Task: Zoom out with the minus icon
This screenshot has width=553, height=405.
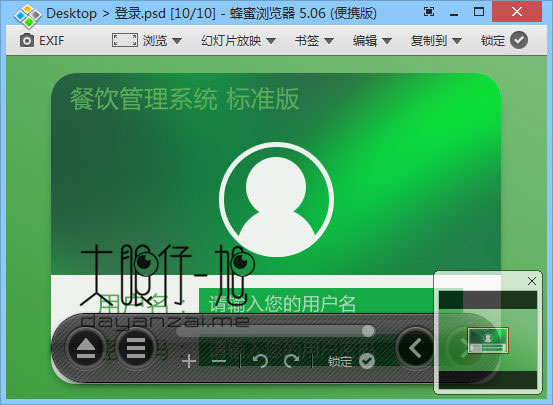Action: click(x=219, y=361)
